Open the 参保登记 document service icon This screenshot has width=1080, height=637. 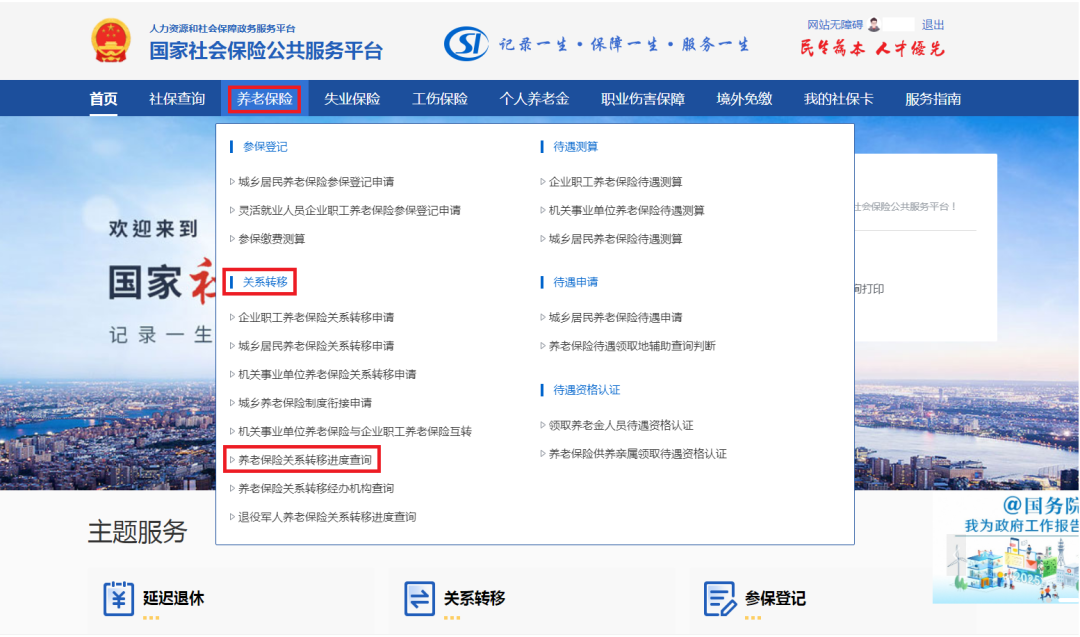[717, 600]
